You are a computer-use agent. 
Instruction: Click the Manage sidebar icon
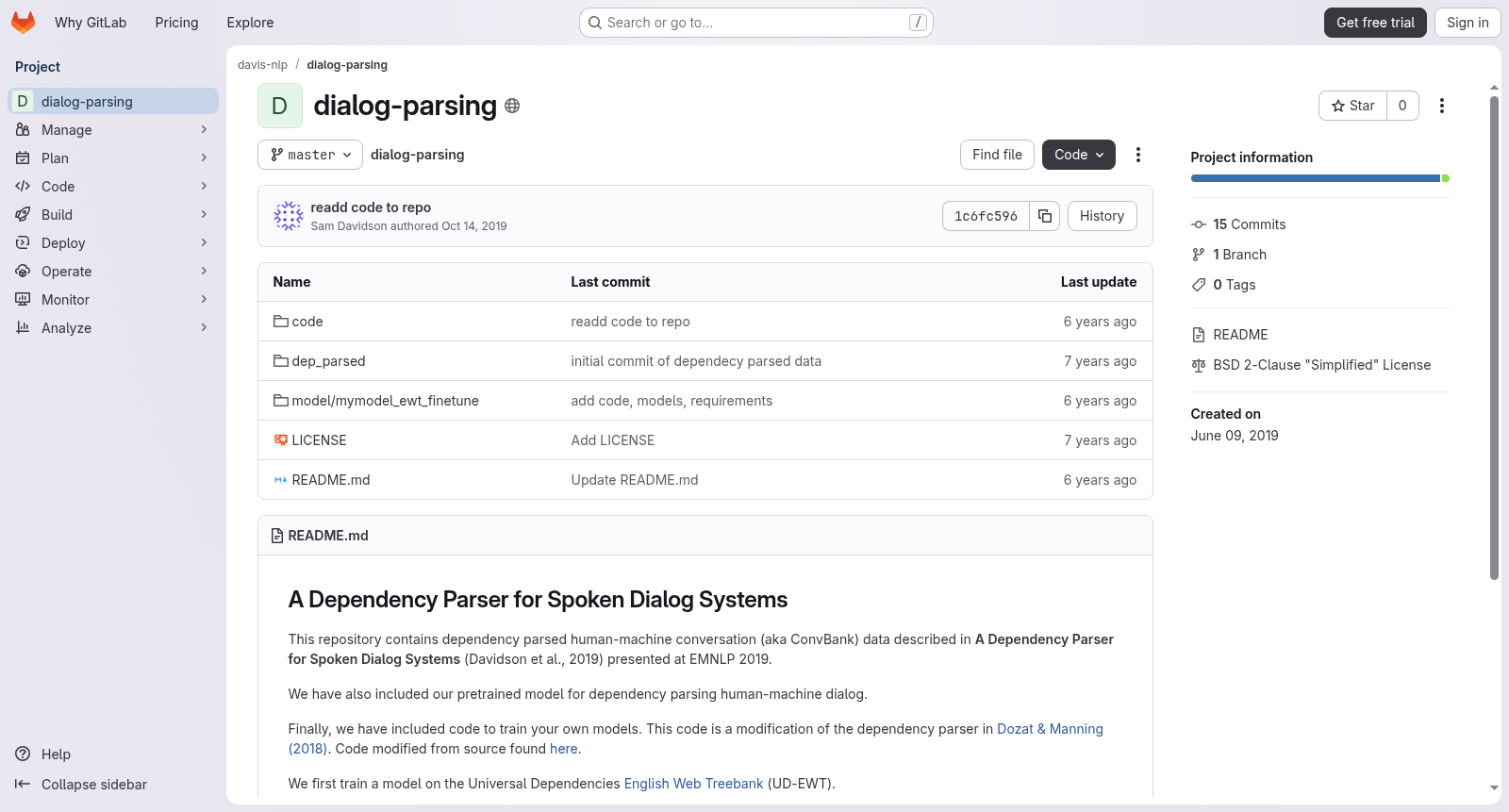click(23, 129)
